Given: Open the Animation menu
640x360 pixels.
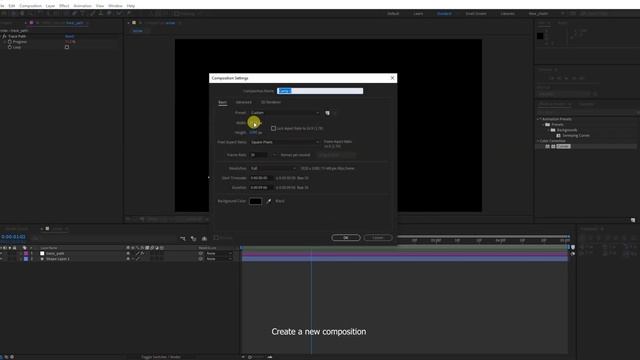Looking at the screenshot, I should (82, 6).
